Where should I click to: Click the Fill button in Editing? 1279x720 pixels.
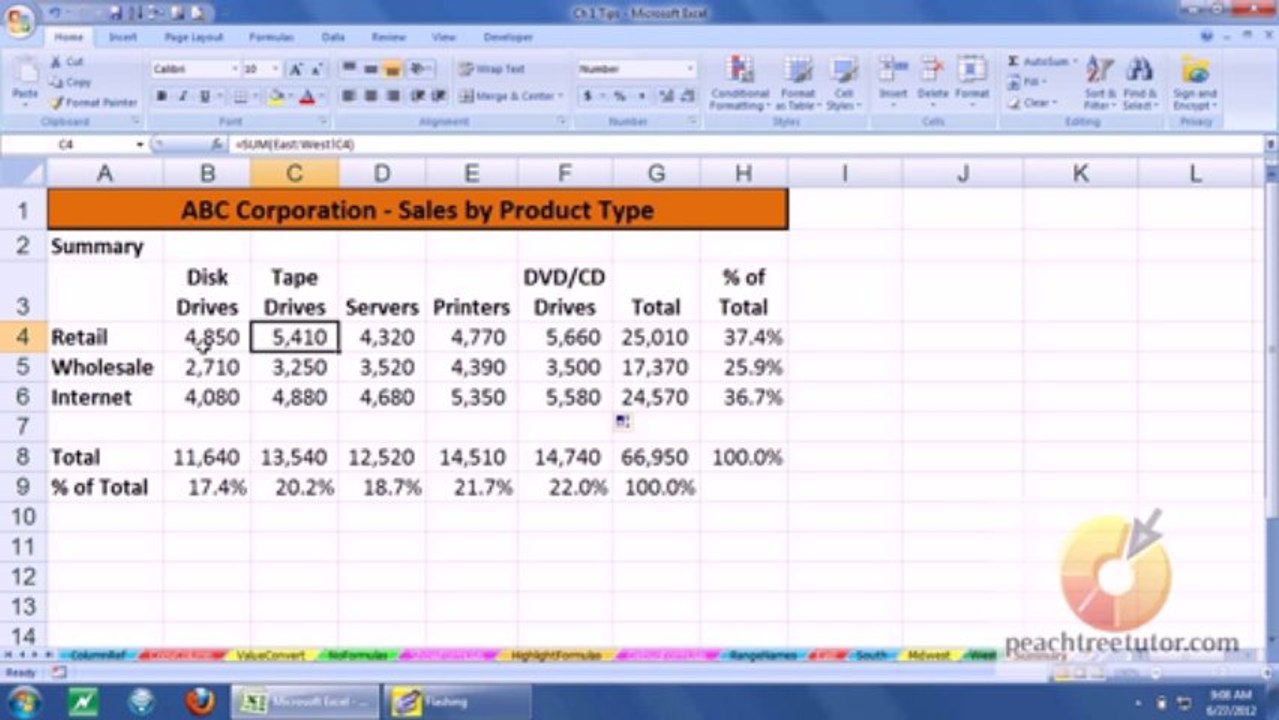point(1027,82)
